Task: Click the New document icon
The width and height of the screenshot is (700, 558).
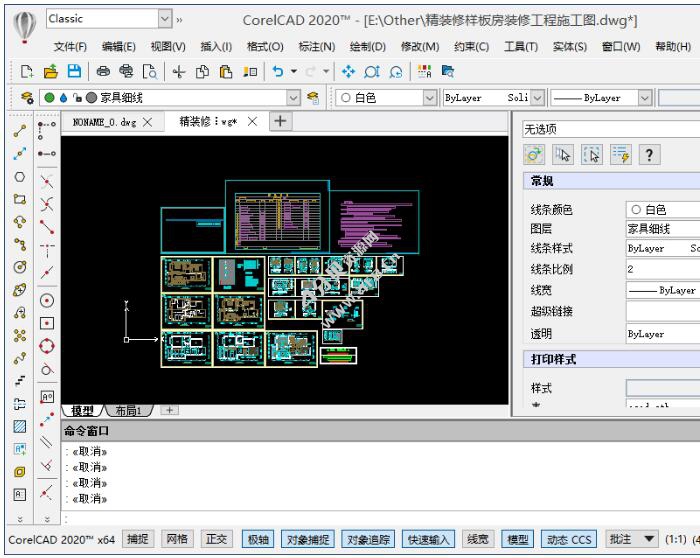Action: pos(27,71)
